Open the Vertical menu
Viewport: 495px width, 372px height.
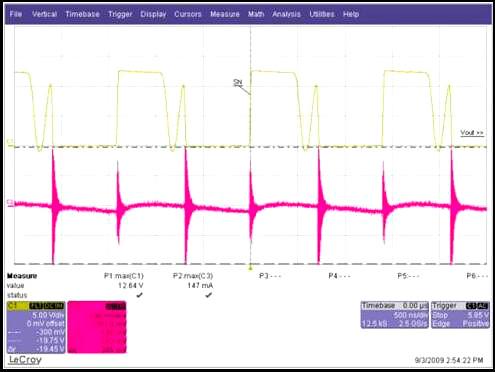(44, 14)
